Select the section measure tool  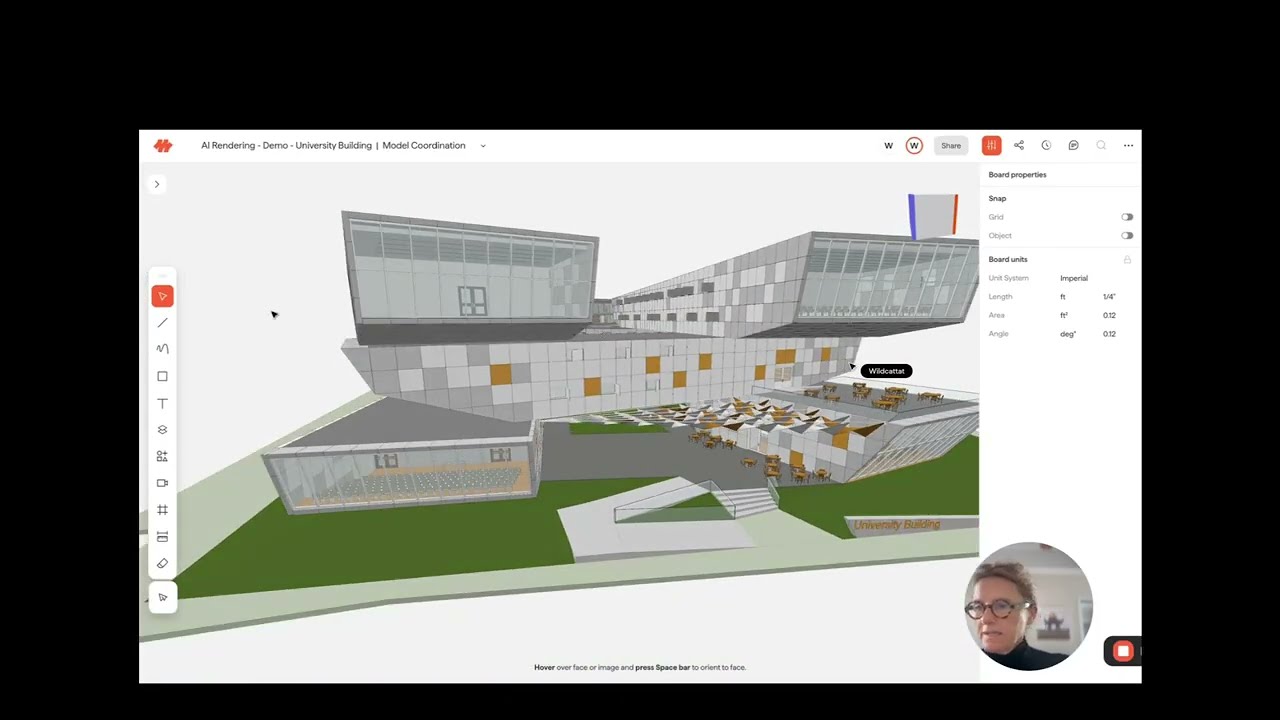coord(162,537)
